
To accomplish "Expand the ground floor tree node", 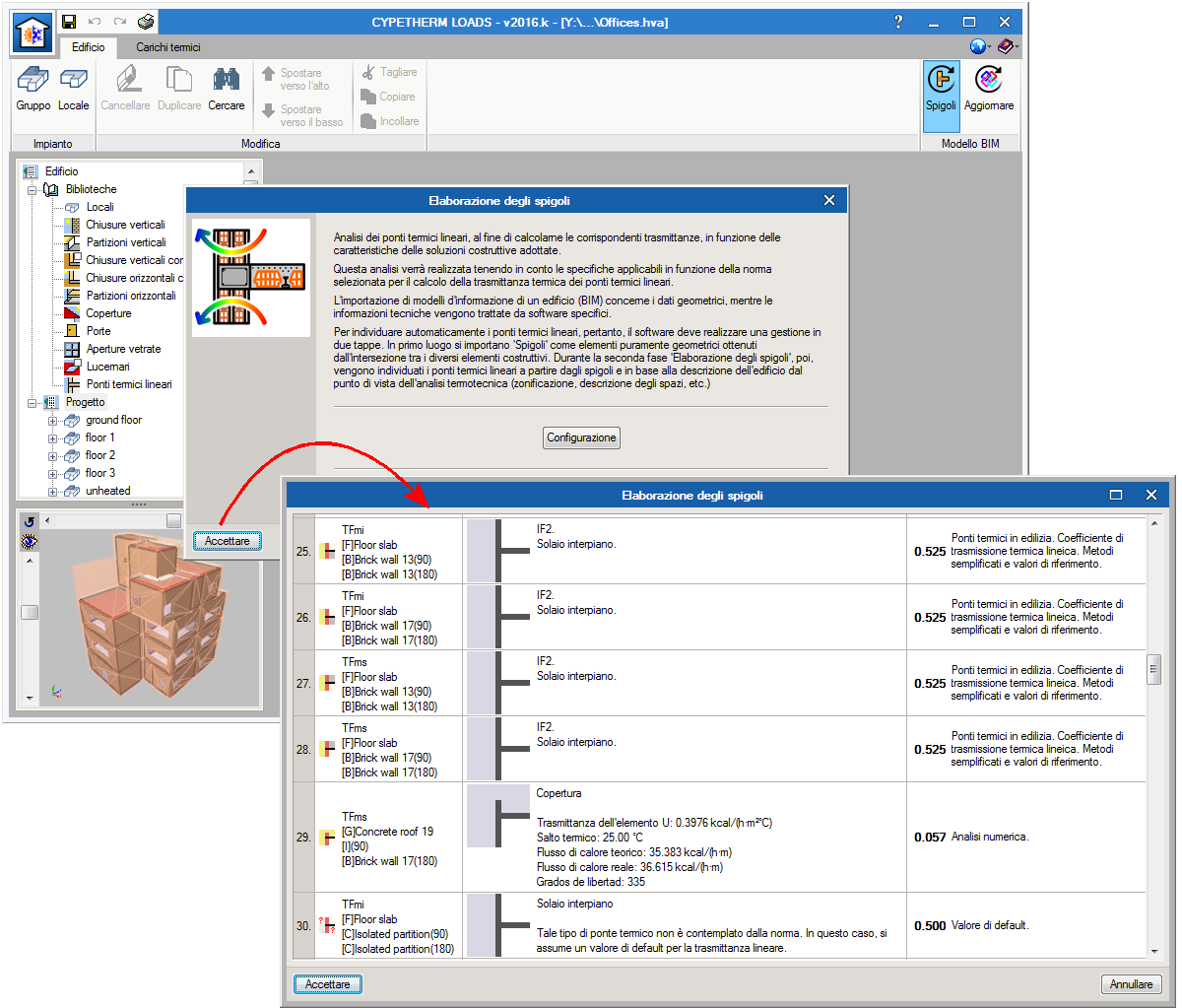I will [x=52, y=420].
